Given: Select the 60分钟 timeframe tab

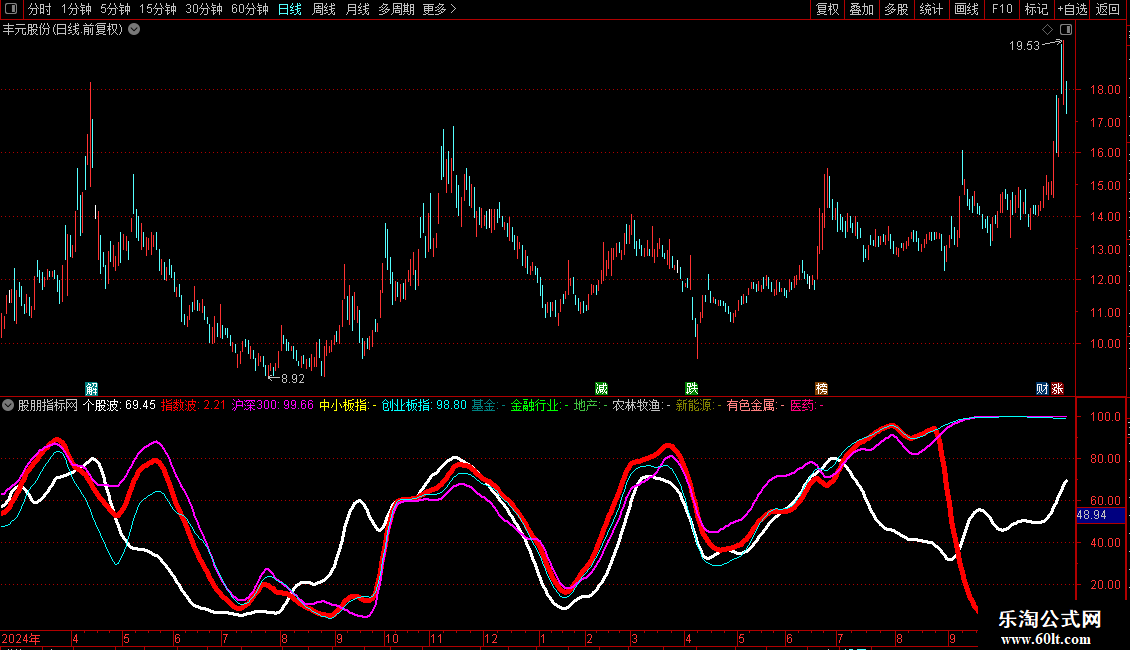Looking at the screenshot, I should point(249,9).
